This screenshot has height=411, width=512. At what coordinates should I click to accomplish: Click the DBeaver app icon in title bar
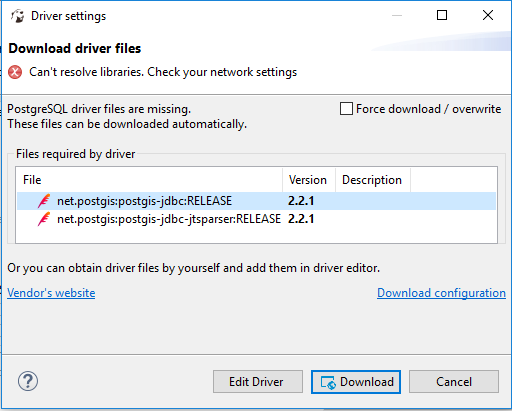coord(17,16)
